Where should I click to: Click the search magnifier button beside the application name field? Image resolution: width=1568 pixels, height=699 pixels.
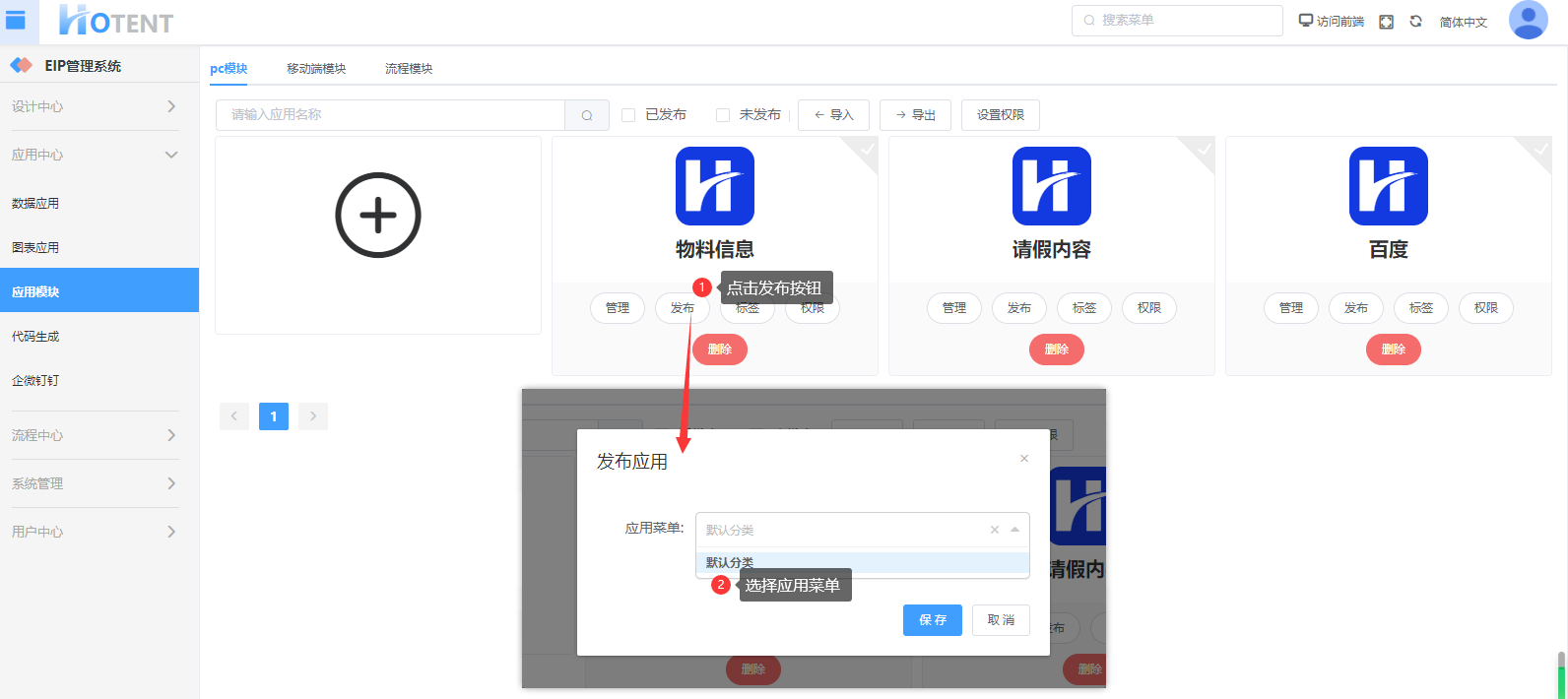[587, 115]
